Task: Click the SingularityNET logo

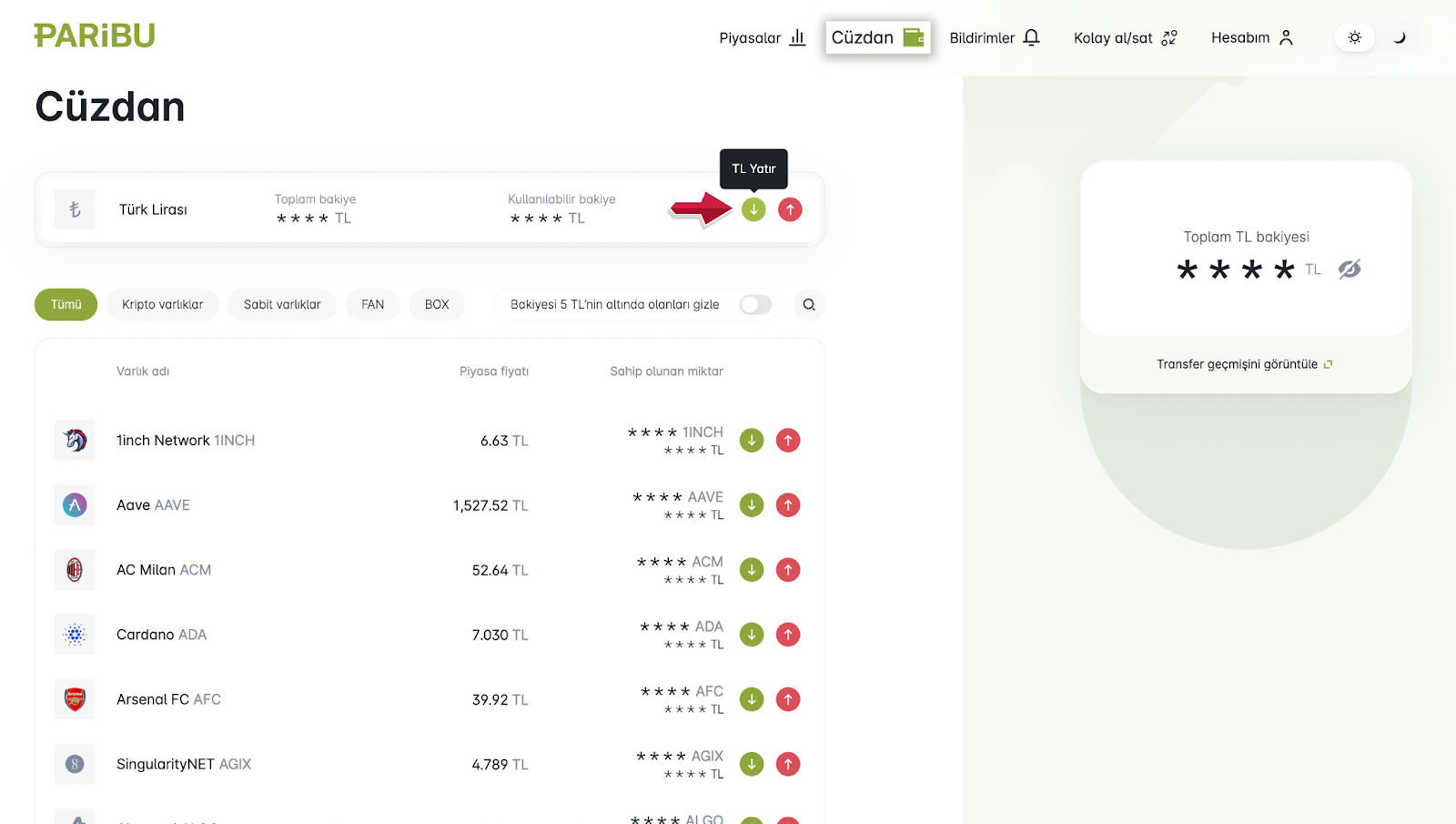Action: click(75, 764)
